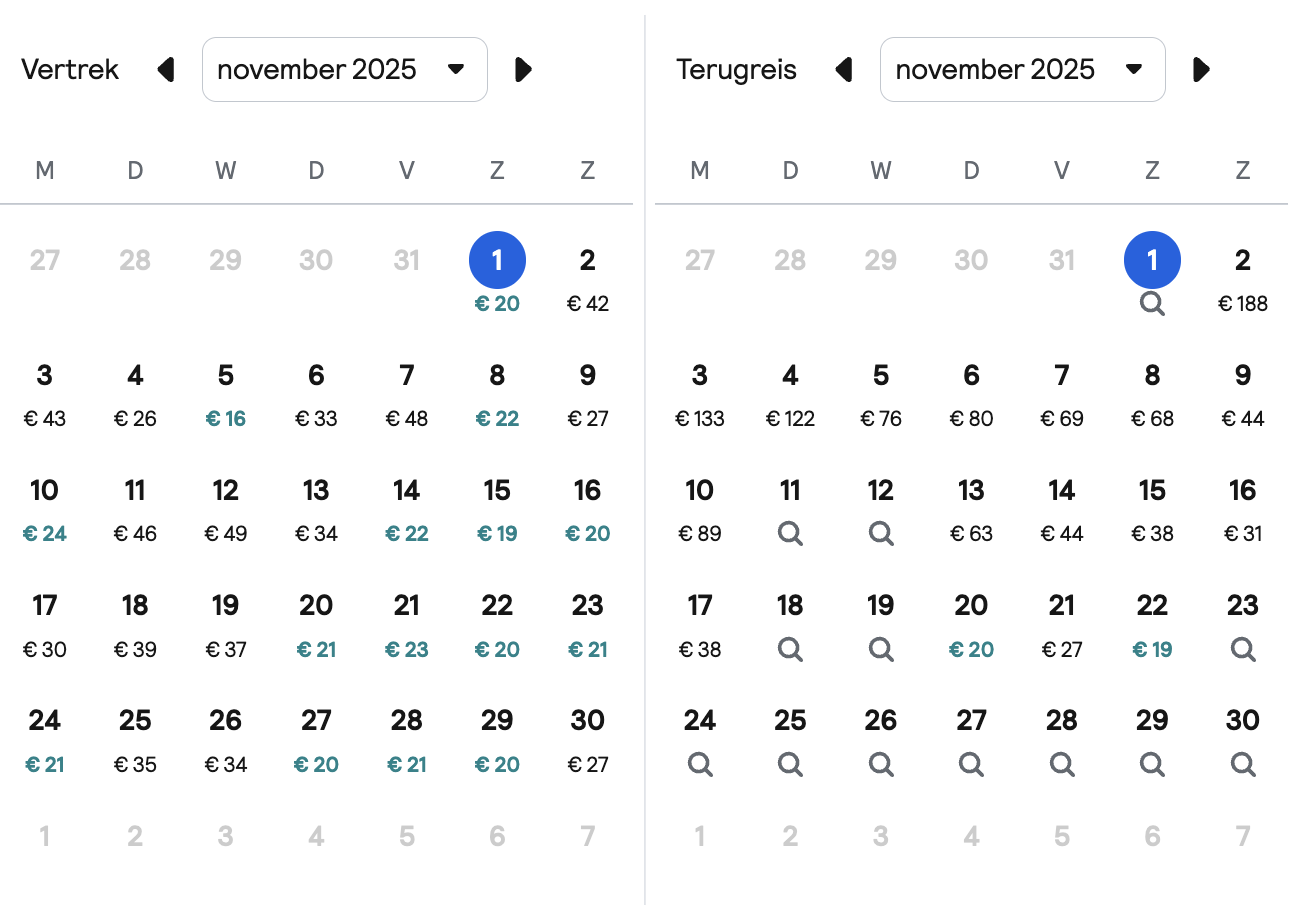Go to next departure month arrow
Viewport: 1292px width, 906px height.
523,70
